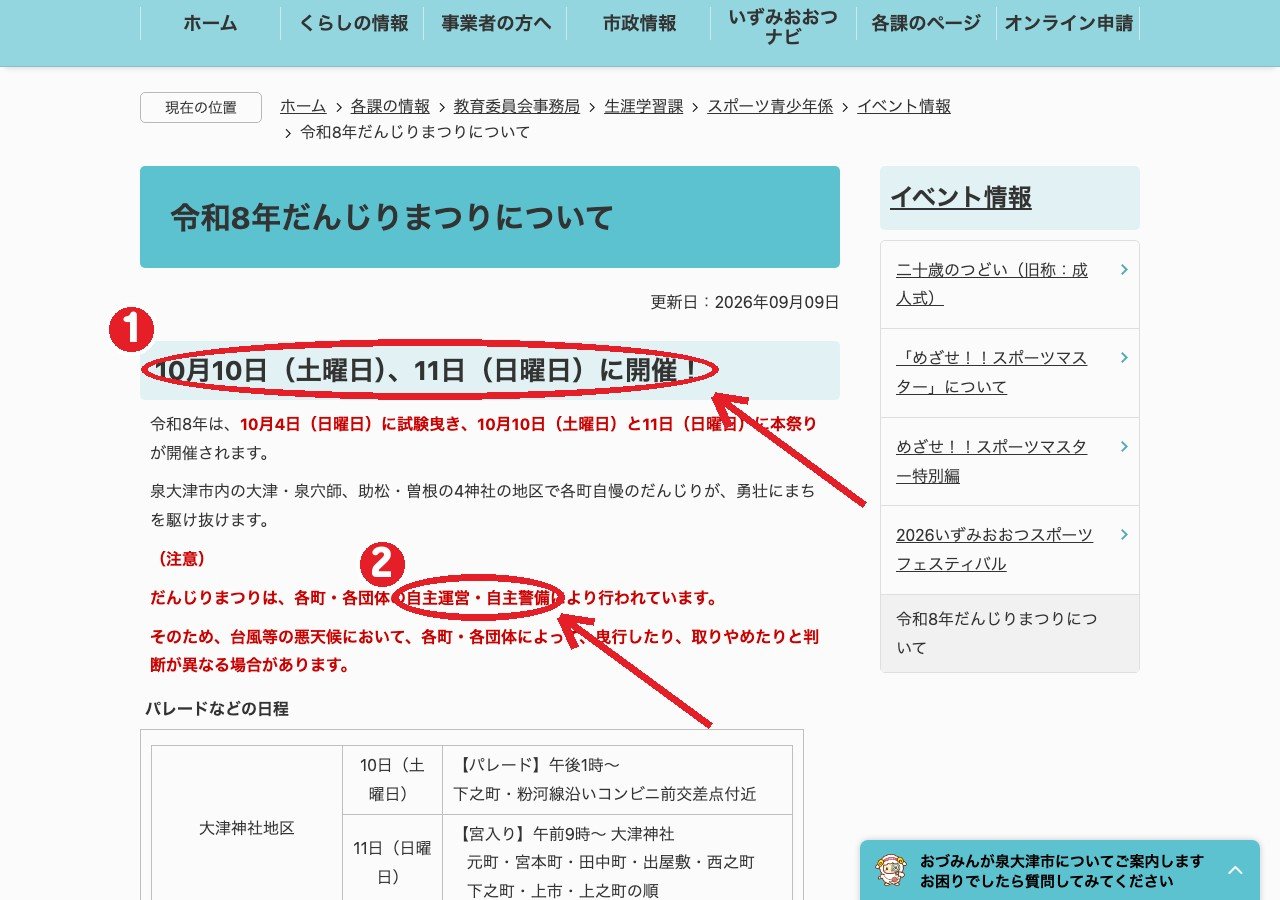Viewport: 1280px width, 900px height.
Task: Follow the ホーム breadcrumb link
Action: tap(303, 106)
